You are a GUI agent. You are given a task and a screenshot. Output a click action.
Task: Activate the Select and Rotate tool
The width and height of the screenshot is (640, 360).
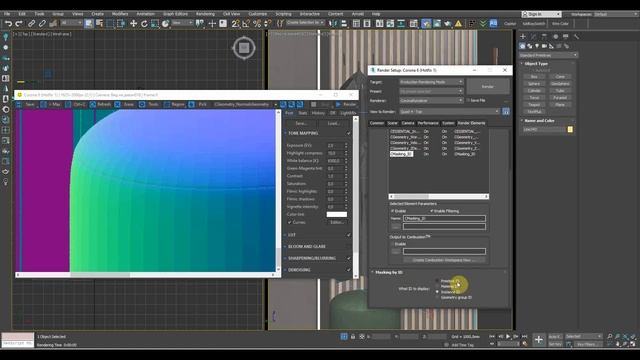(144, 24)
